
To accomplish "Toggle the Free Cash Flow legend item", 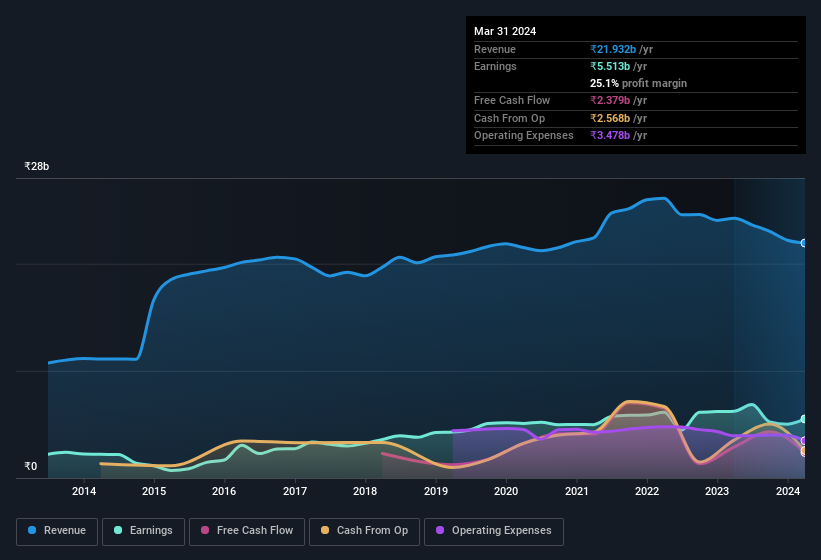I will tap(247, 531).
